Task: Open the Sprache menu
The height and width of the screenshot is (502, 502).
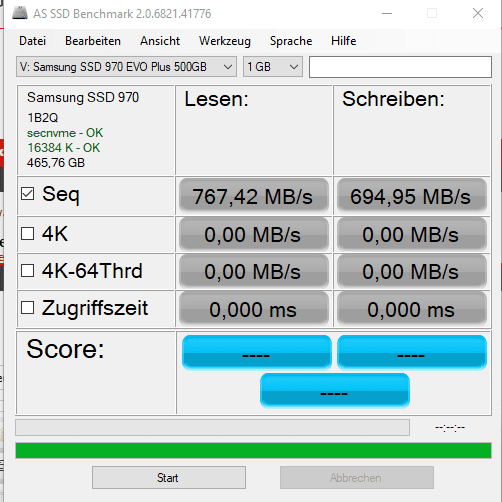Action: (291, 41)
